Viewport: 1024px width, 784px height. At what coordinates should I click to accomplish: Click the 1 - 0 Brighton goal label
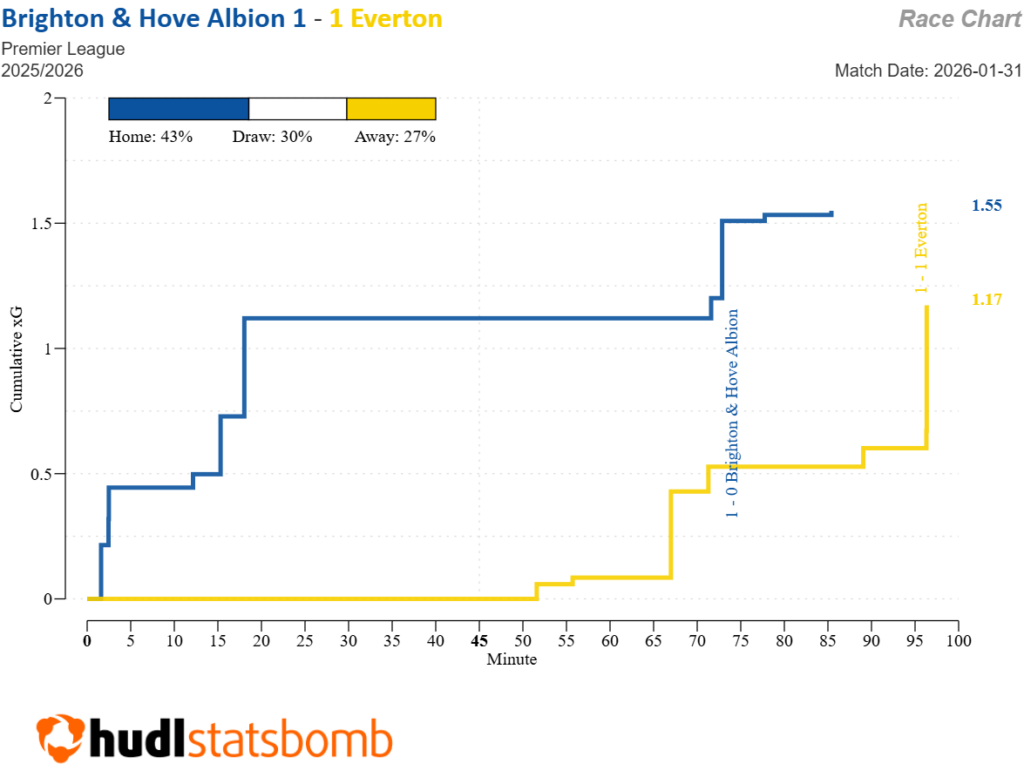733,412
